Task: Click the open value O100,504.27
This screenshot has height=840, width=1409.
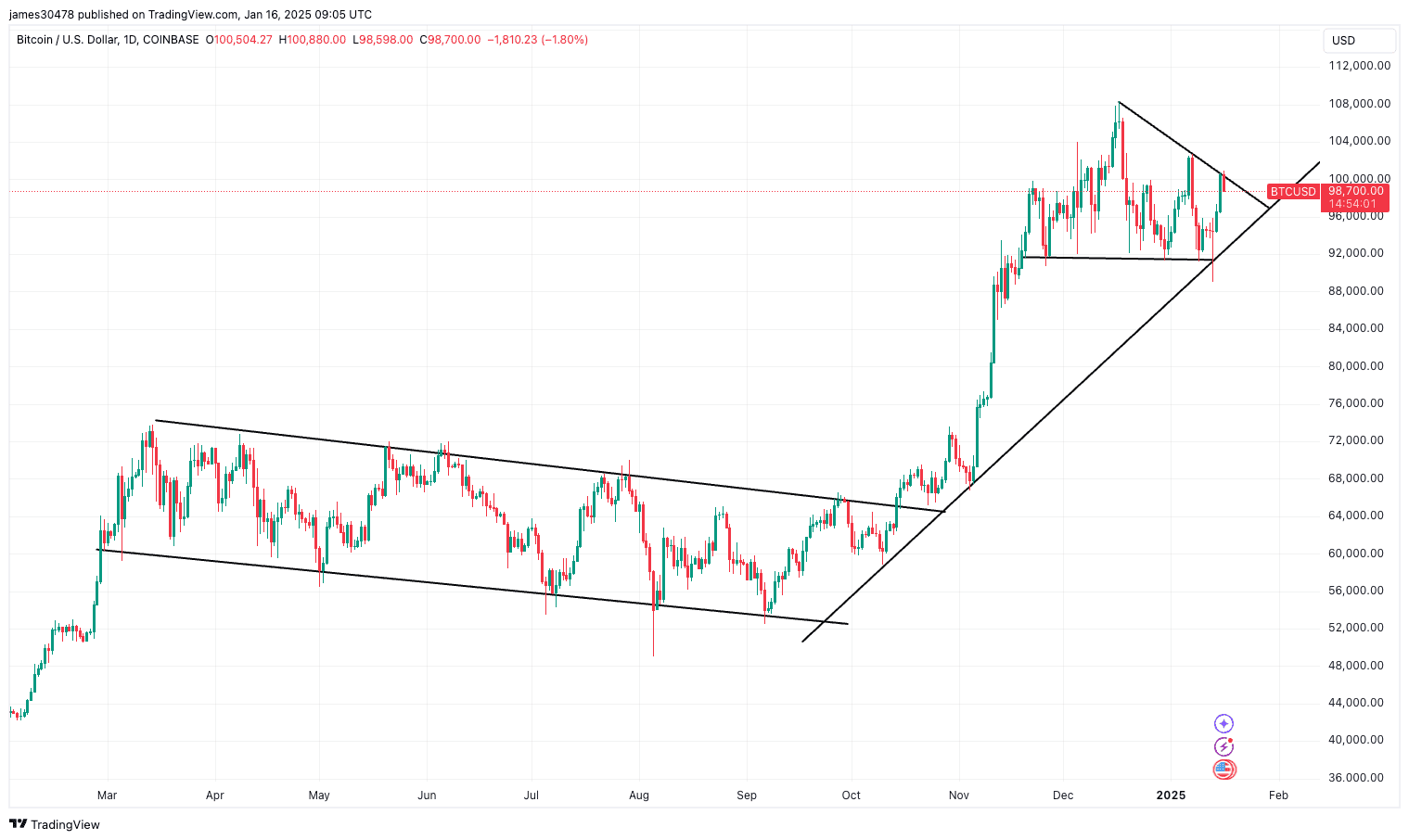Action: coord(239,40)
